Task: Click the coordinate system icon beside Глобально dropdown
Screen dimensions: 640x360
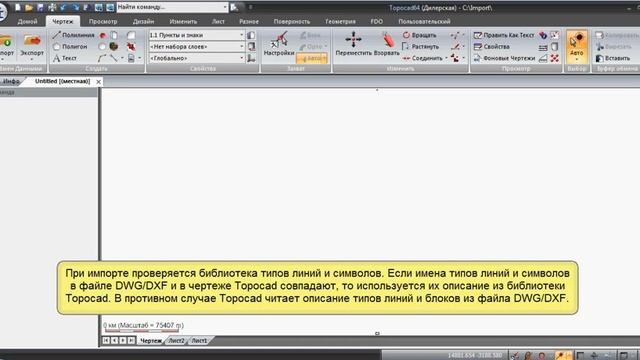Action: (x=251, y=58)
